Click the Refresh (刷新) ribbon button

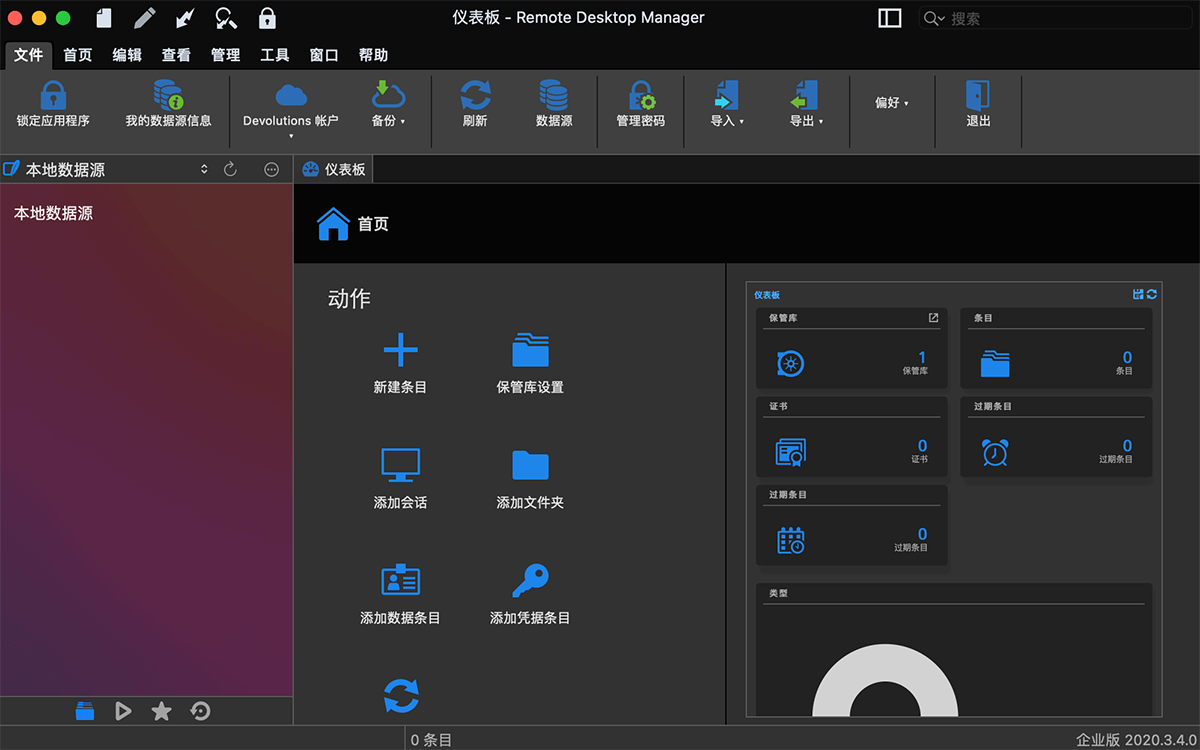point(475,104)
